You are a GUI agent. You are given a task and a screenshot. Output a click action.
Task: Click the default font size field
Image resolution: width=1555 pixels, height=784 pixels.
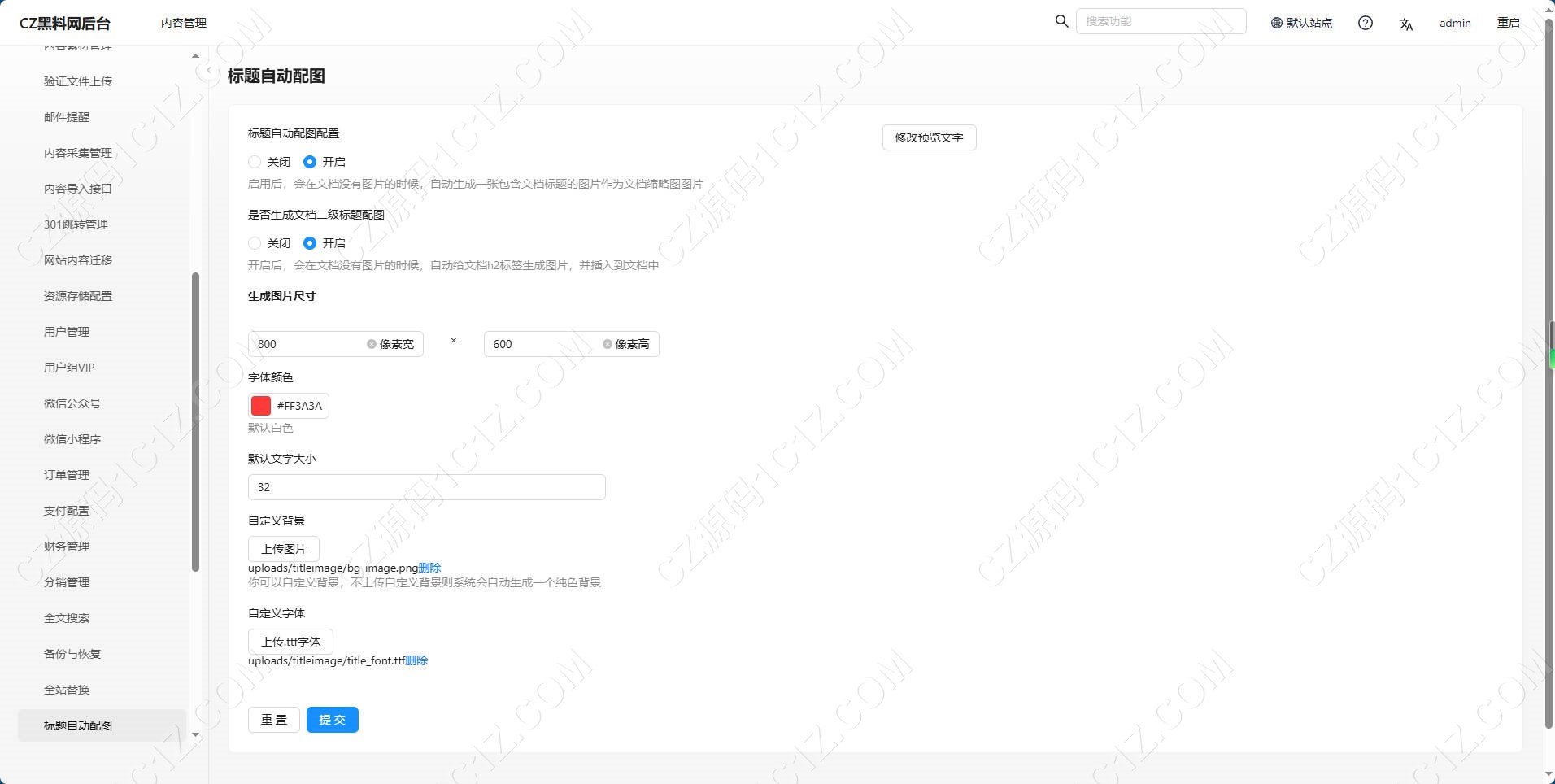426,487
